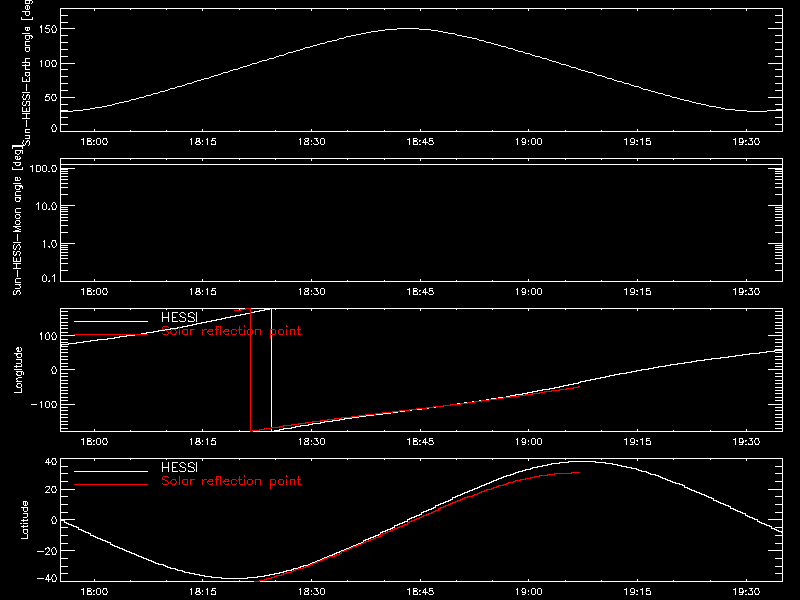Click the Sun-HESSI-Moon angle axis title
800x600 pixels.
(x=17, y=220)
